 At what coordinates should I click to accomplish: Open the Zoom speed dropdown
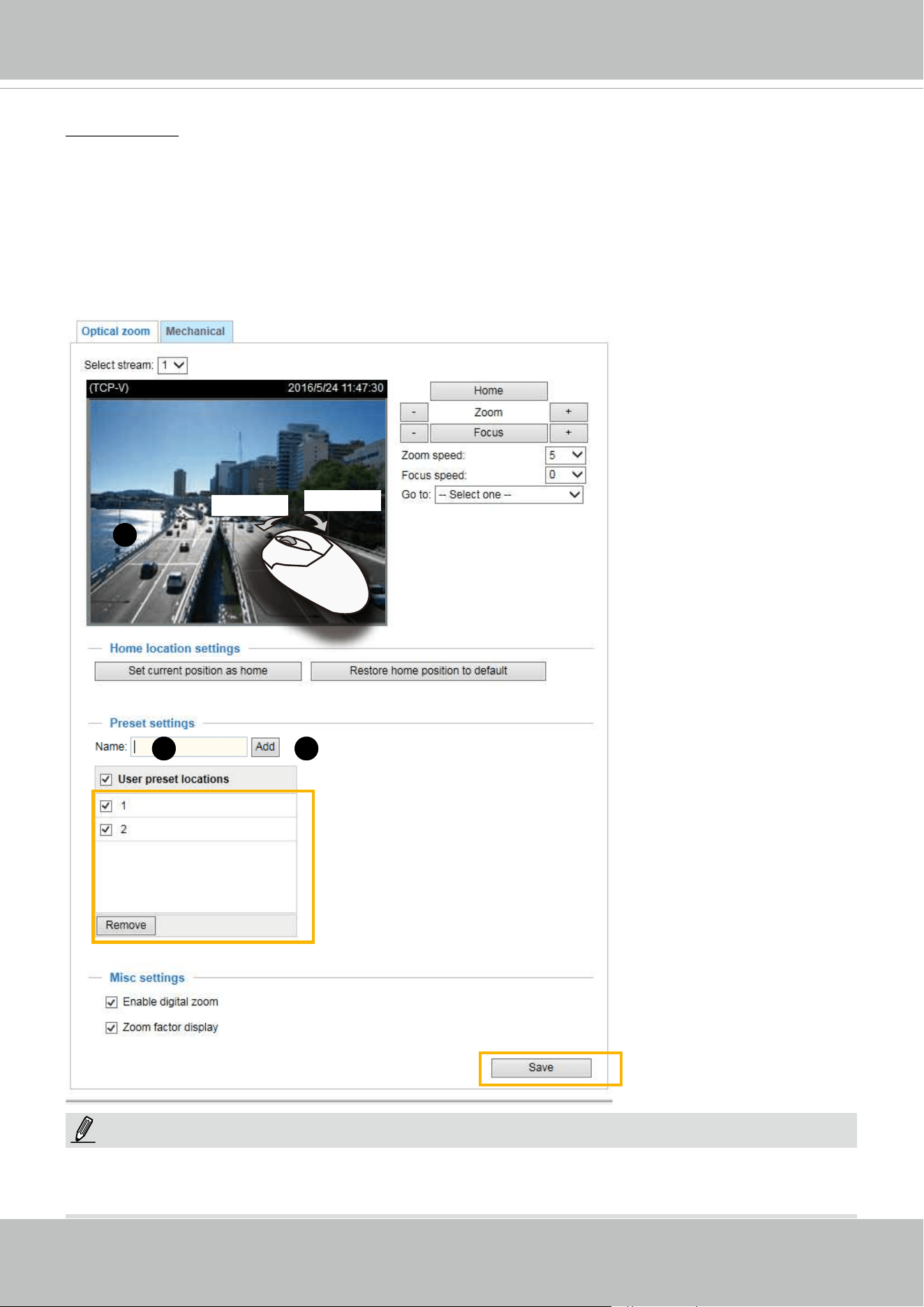(565, 455)
